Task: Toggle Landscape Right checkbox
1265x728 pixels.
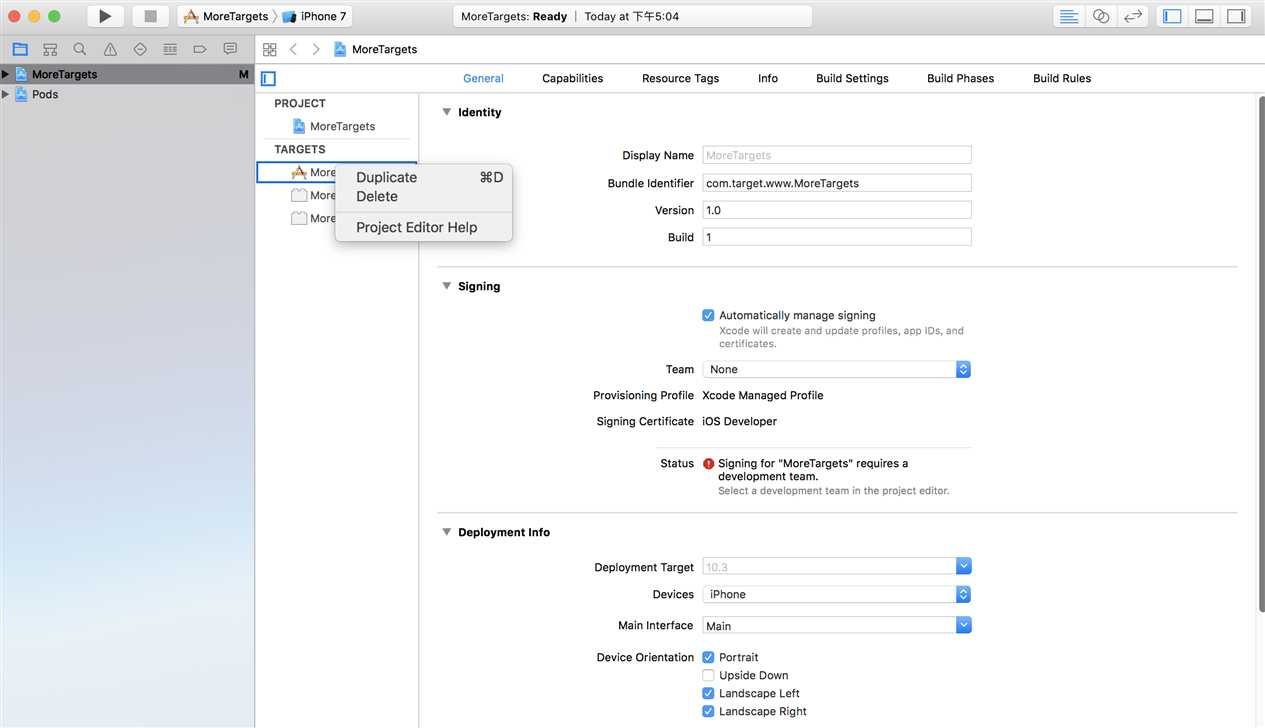Action: click(708, 711)
